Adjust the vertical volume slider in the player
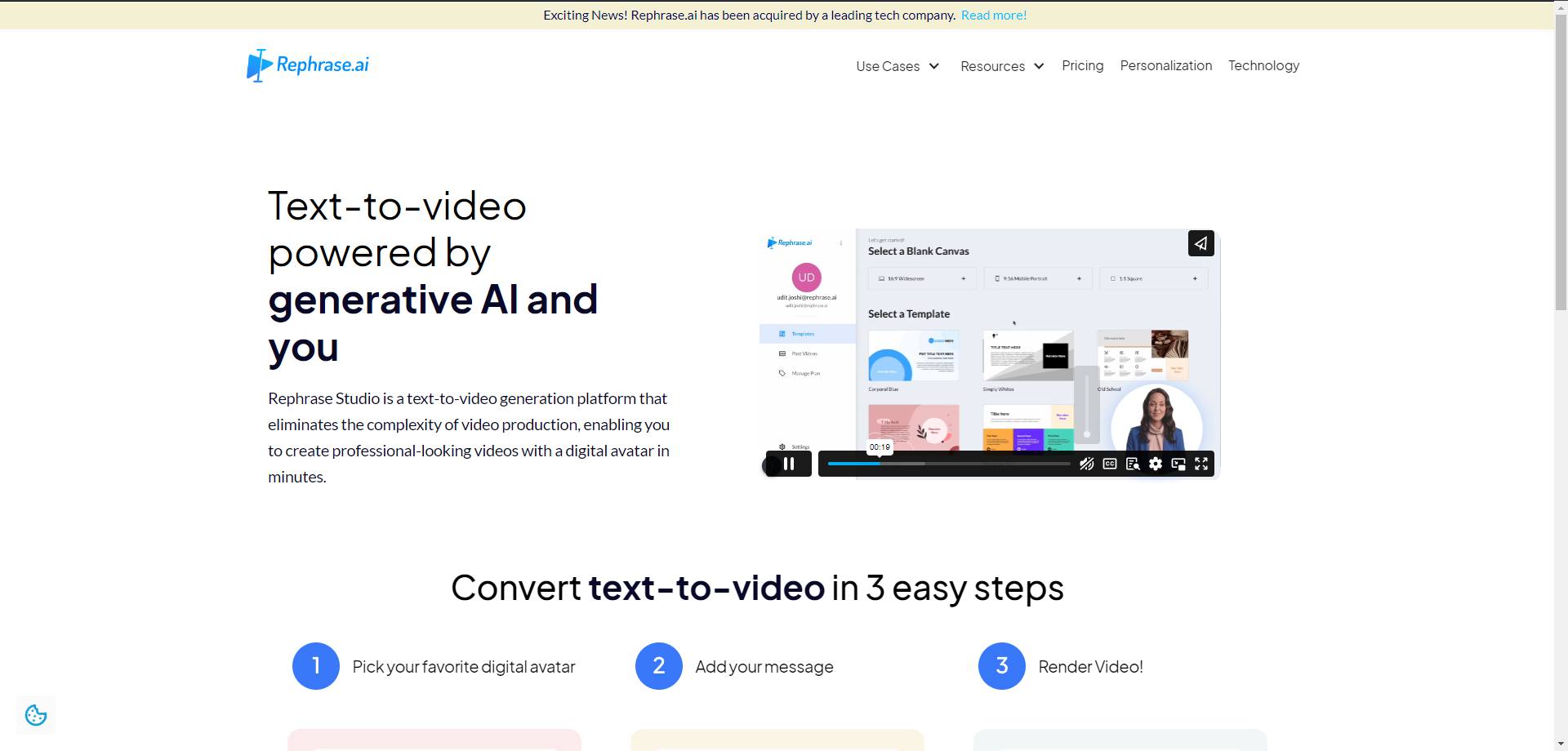This screenshot has height=751, width=1568. coord(1087,404)
